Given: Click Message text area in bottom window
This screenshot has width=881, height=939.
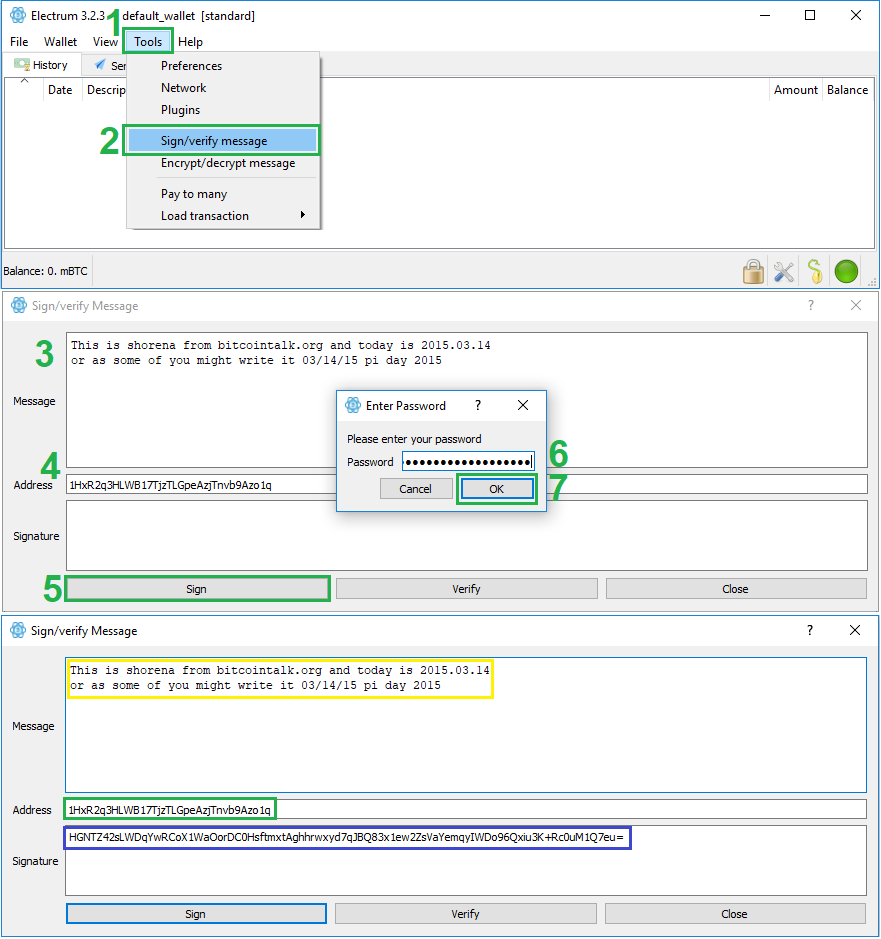Looking at the screenshot, I should 466,725.
